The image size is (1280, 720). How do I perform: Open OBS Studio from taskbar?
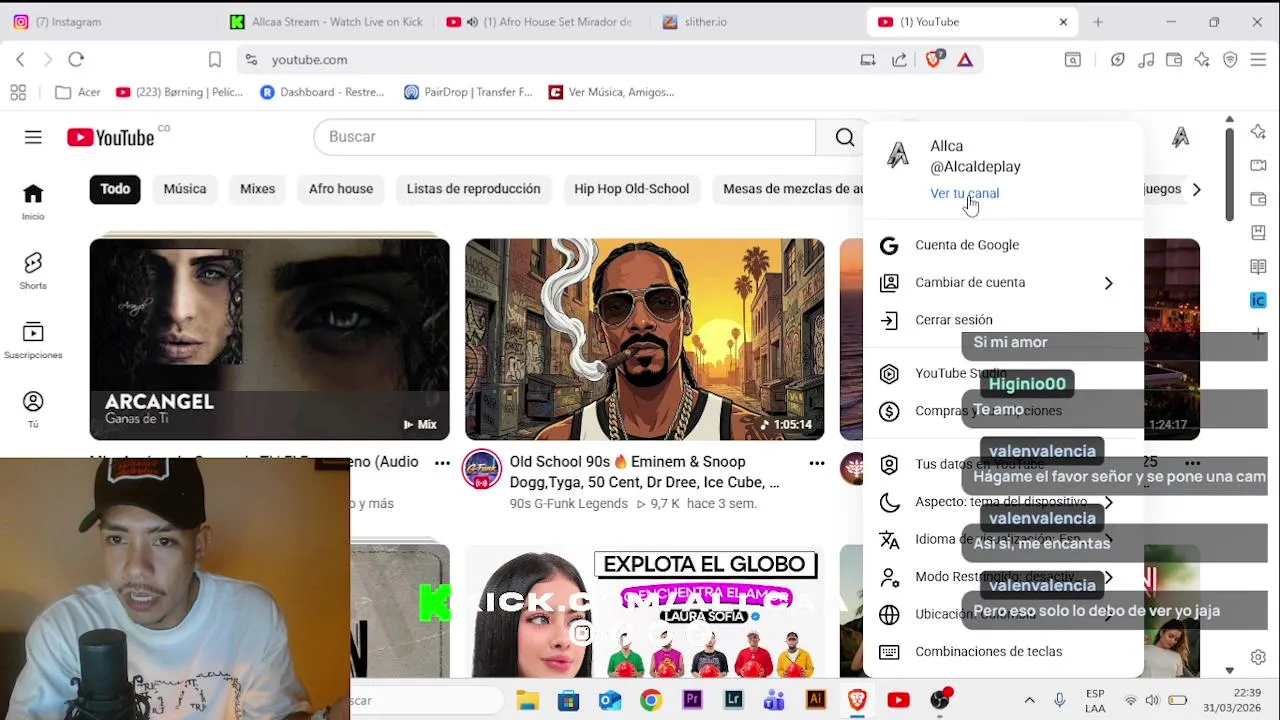[940, 700]
